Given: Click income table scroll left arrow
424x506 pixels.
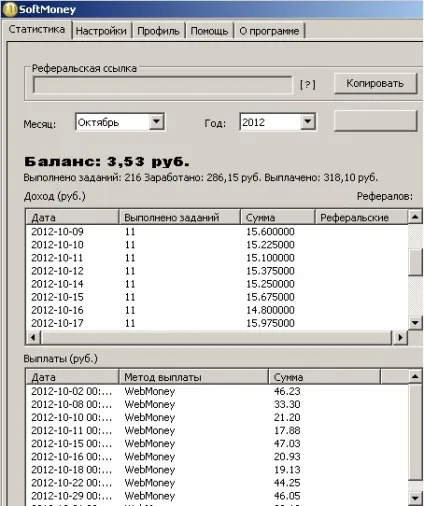Looking at the screenshot, I should [x=33, y=337].
